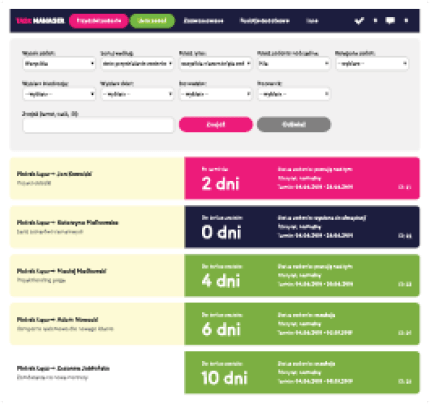Viewport: 430px width, 404px height.
Task: Click the small icon right of the speech bubble
Action: [406, 21]
